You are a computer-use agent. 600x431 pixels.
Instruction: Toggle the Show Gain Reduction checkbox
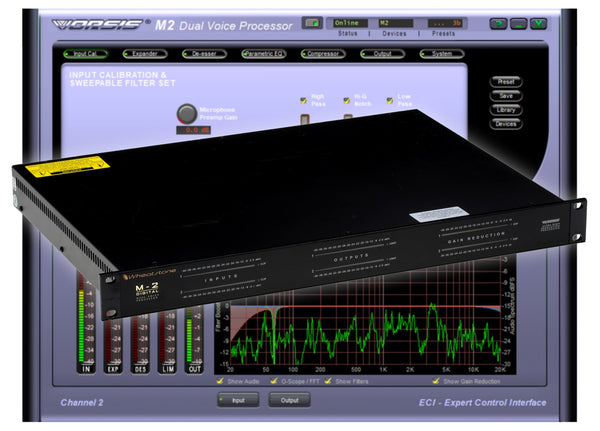pos(436,381)
